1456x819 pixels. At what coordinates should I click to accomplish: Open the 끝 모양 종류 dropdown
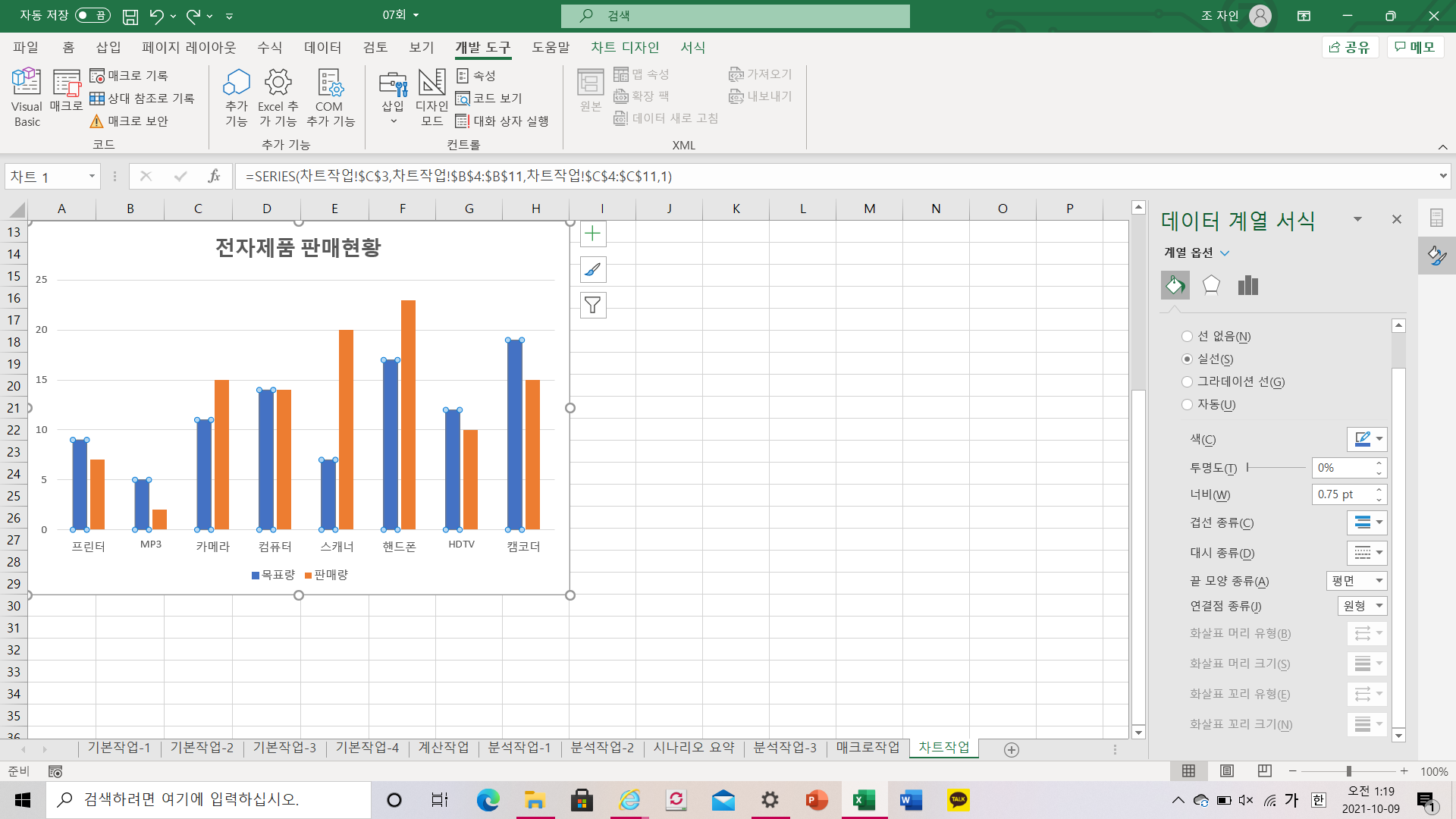1357,581
